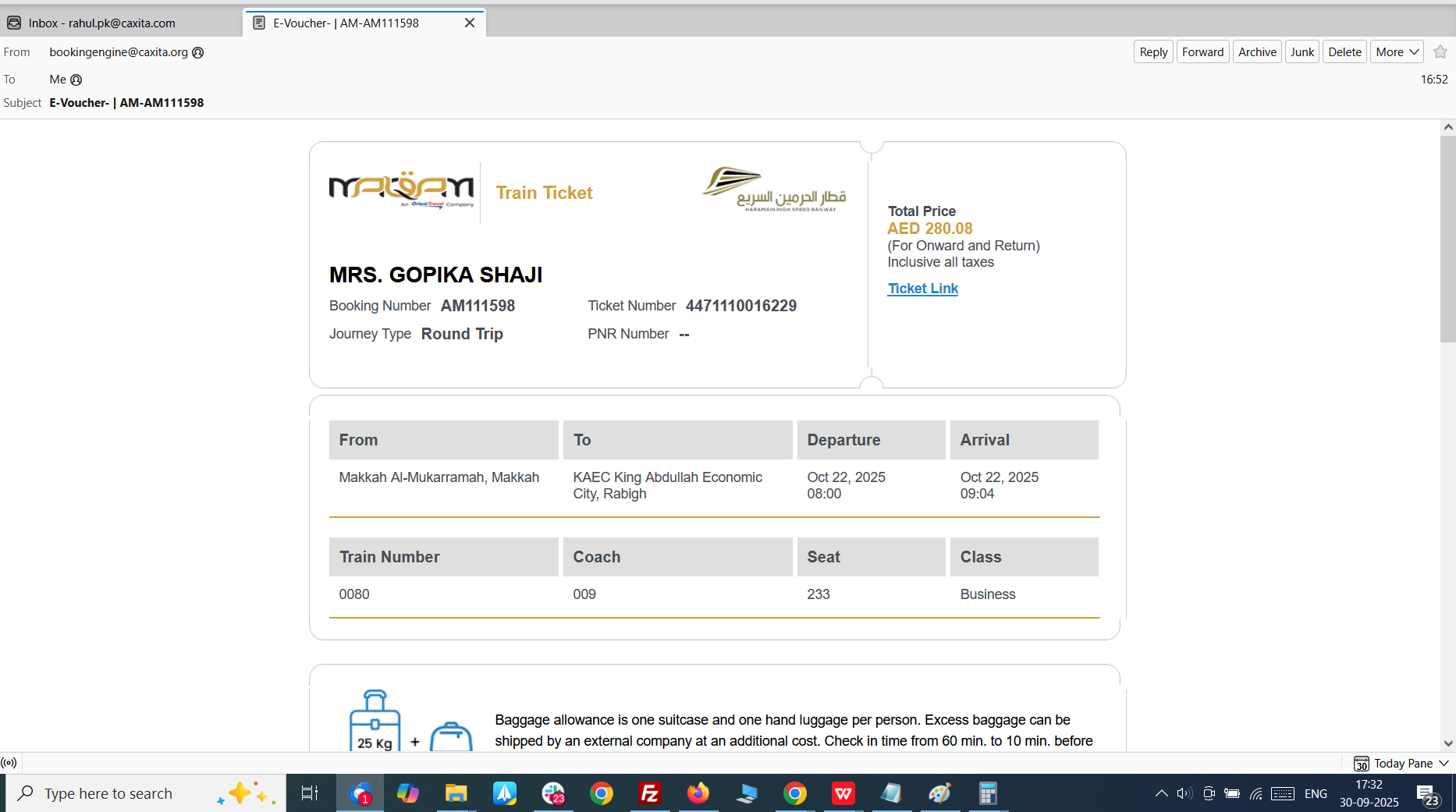The width and height of the screenshot is (1456, 812).
Task: Click the online status icon in status bar
Action: point(9,763)
